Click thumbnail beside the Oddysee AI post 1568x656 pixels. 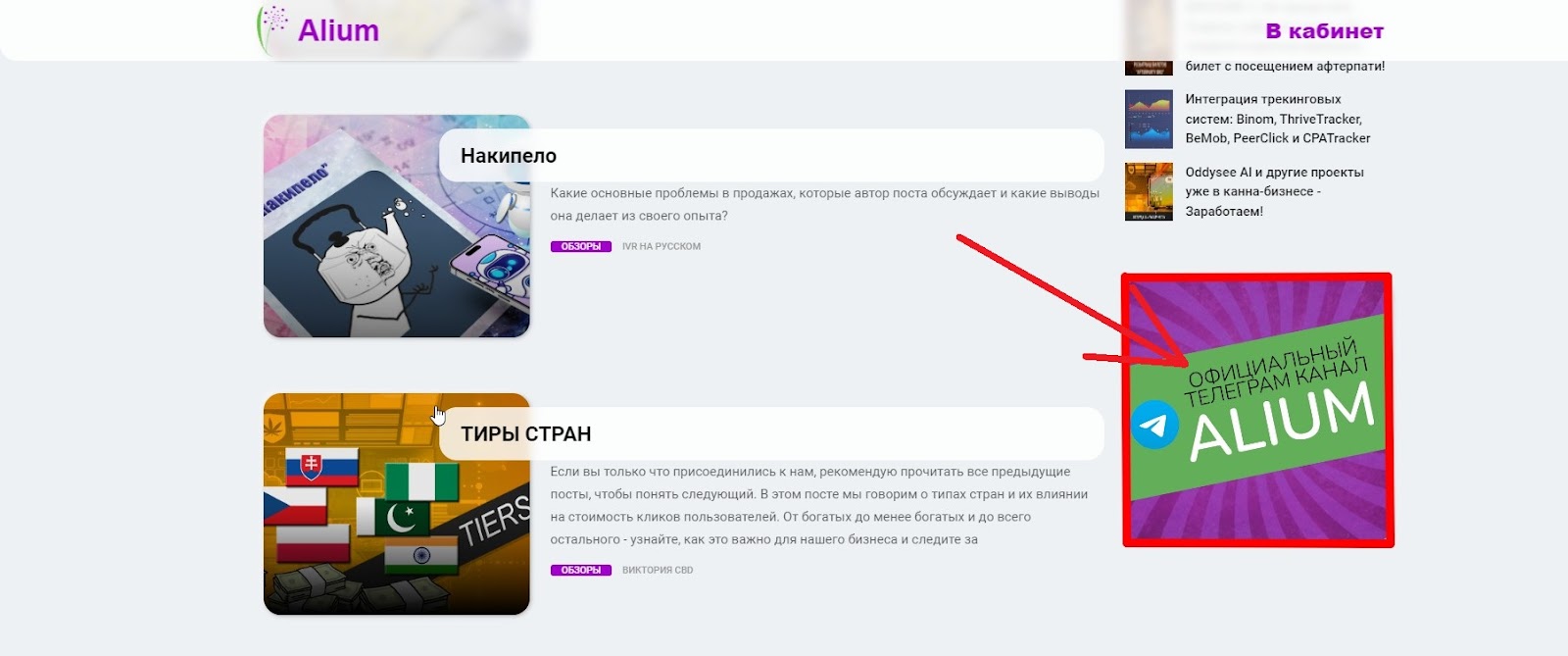click(x=1149, y=191)
